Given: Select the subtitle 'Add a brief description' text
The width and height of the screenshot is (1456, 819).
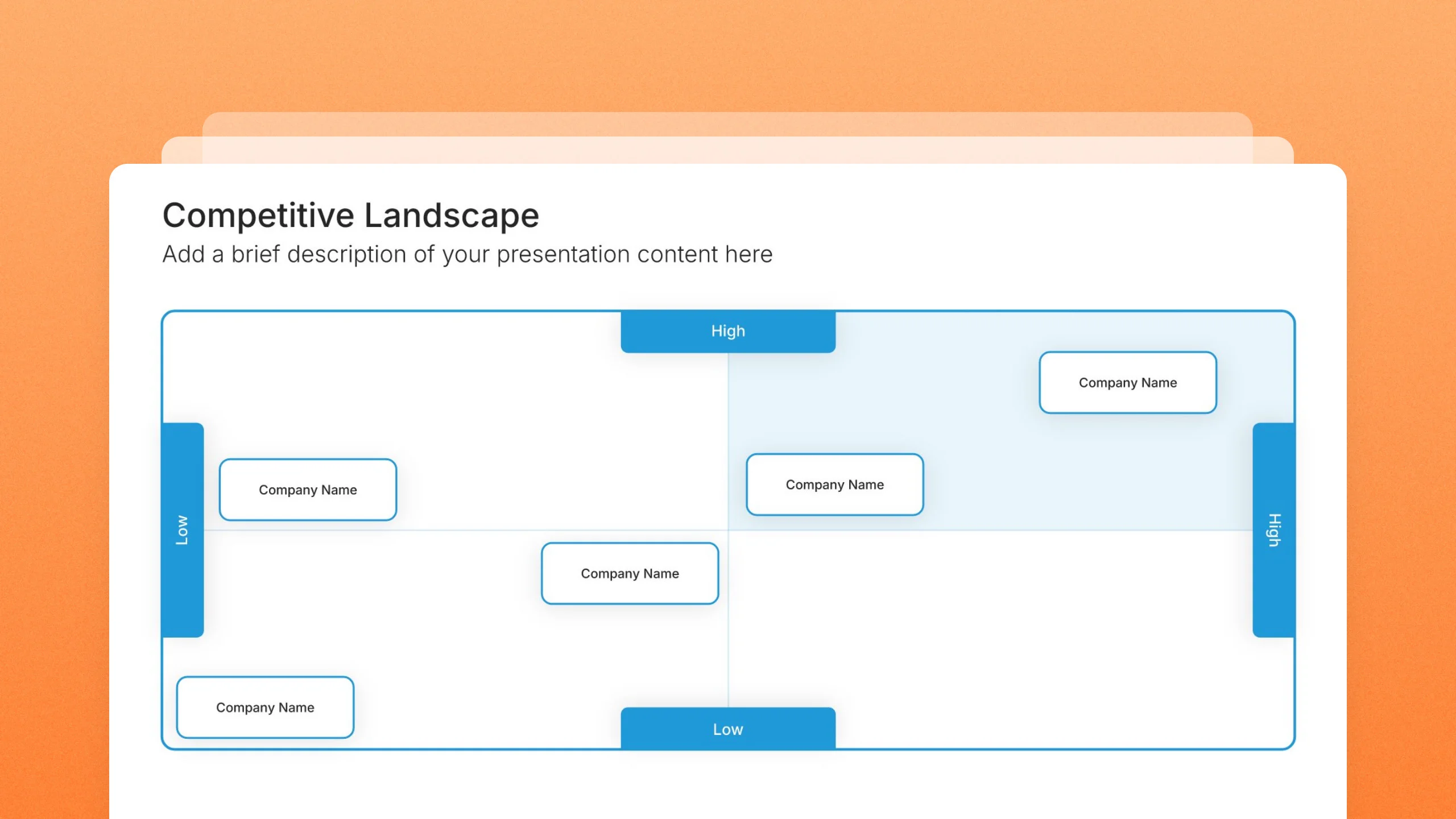Looking at the screenshot, I should (x=468, y=254).
